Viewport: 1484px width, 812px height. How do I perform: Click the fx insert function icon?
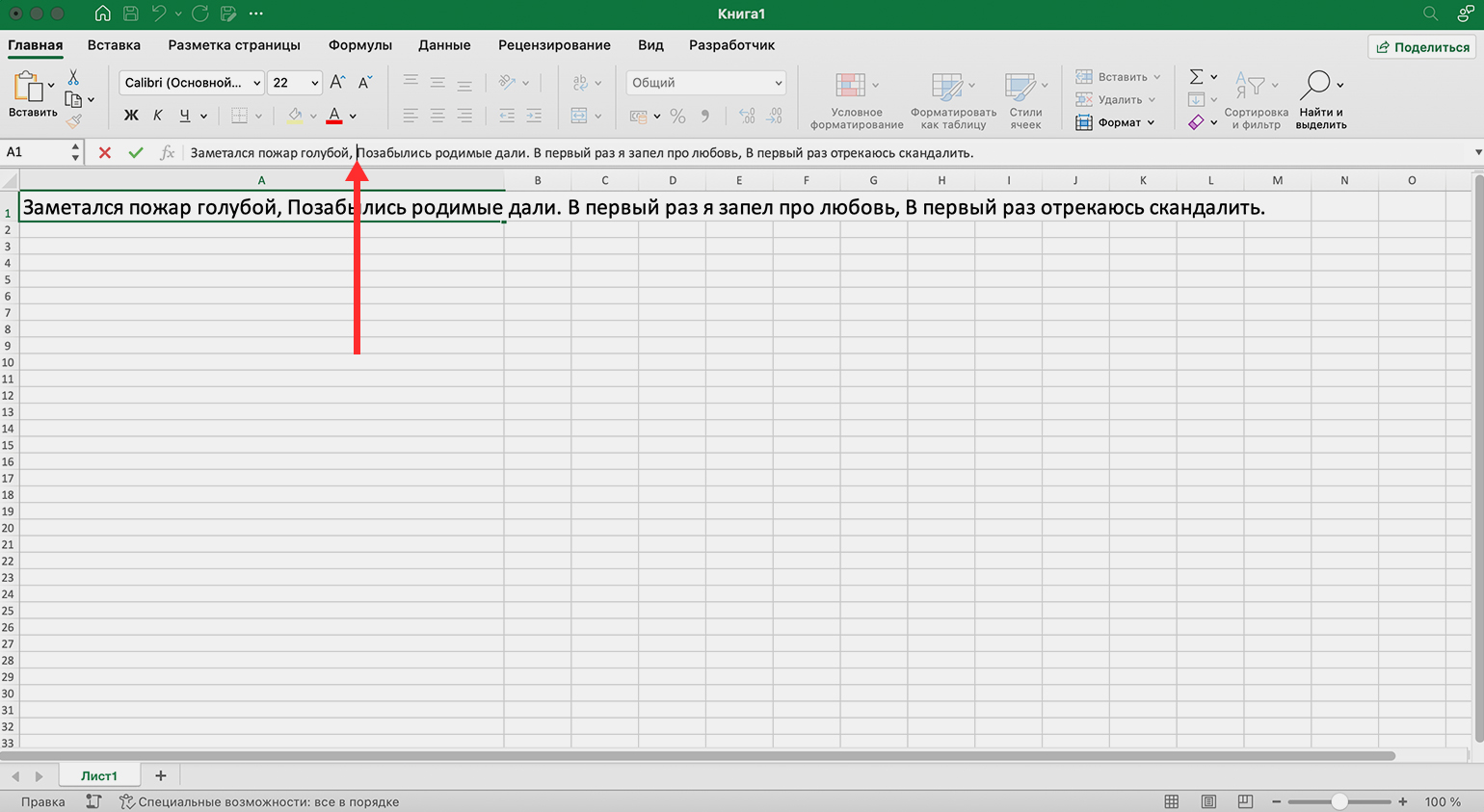click(x=167, y=152)
